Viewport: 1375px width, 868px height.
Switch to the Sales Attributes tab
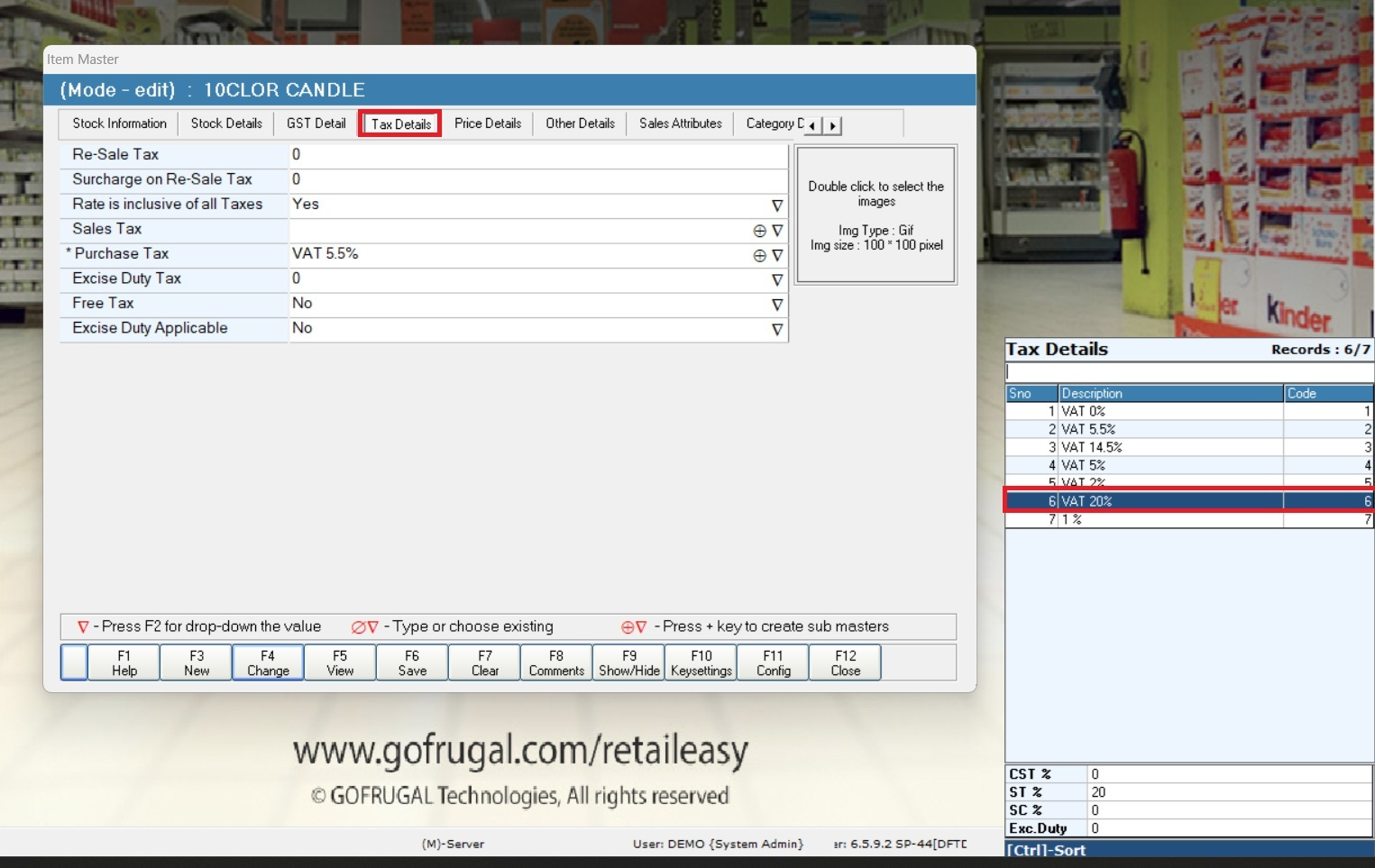tap(681, 123)
